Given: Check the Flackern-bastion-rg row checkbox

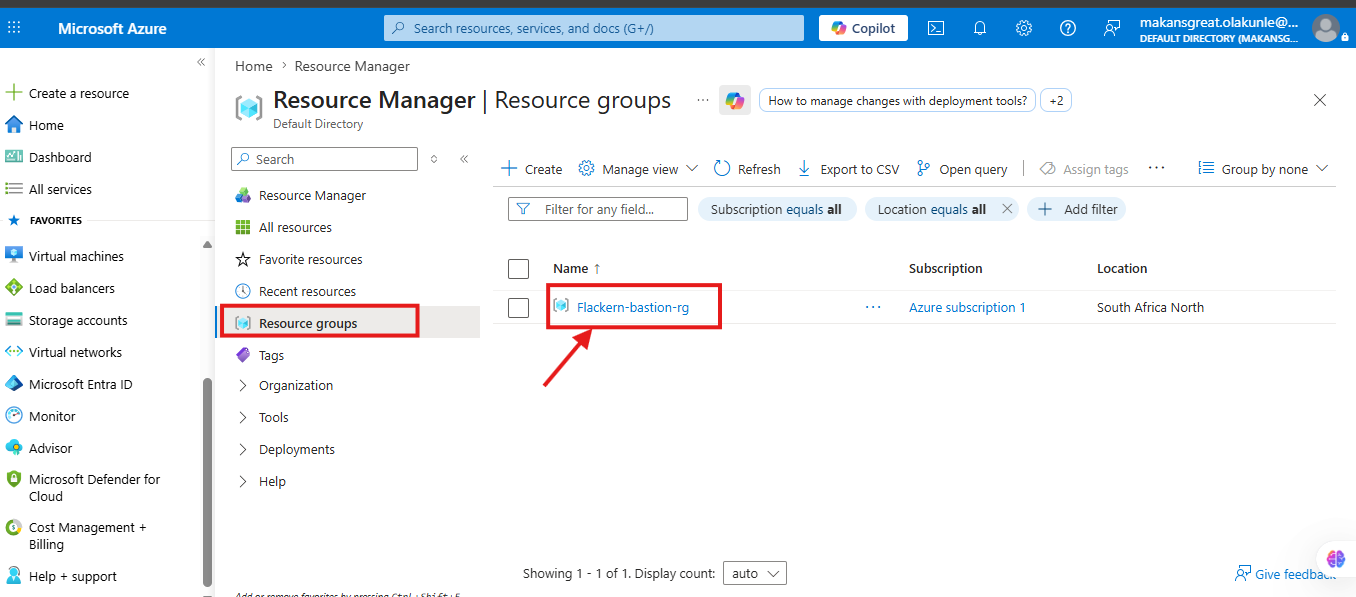Looking at the screenshot, I should tap(518, 308).
